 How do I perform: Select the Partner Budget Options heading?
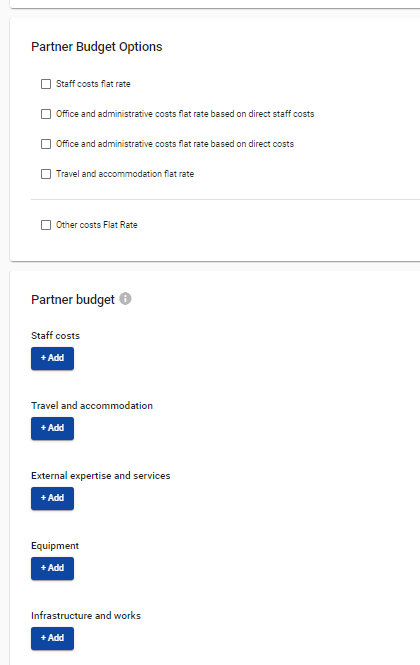coord(97,47)
